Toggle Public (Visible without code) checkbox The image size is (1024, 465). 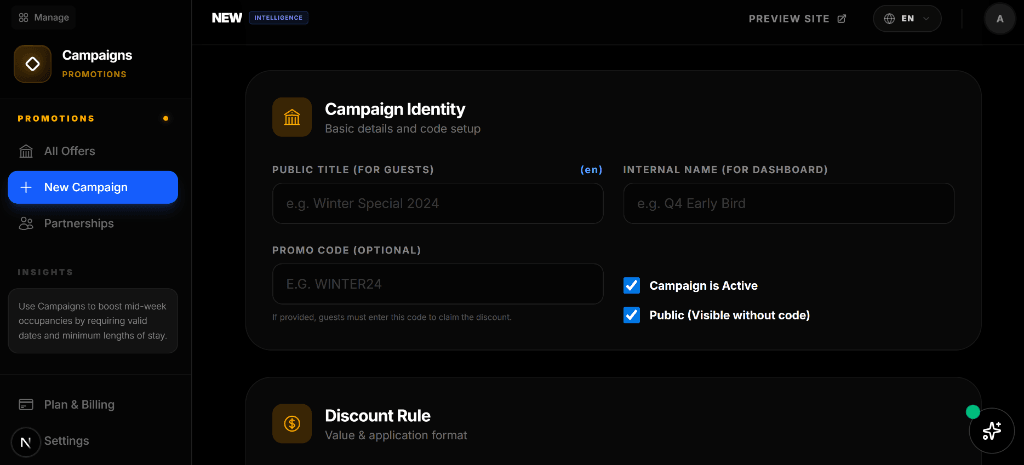(x=632, y=315)
